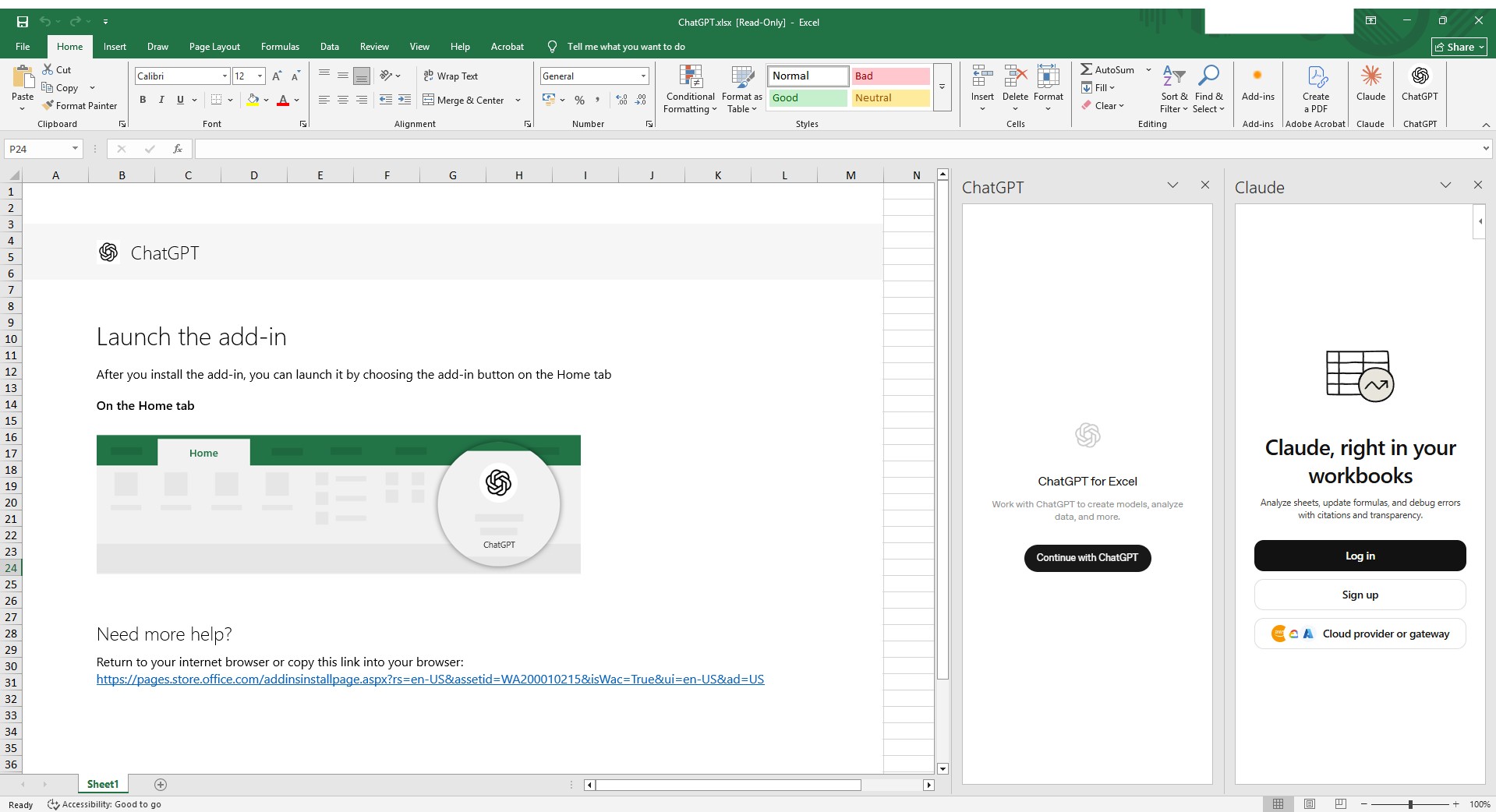Decrease indent icon
The width and height of the screenshot is (1496, 812).
386,100
